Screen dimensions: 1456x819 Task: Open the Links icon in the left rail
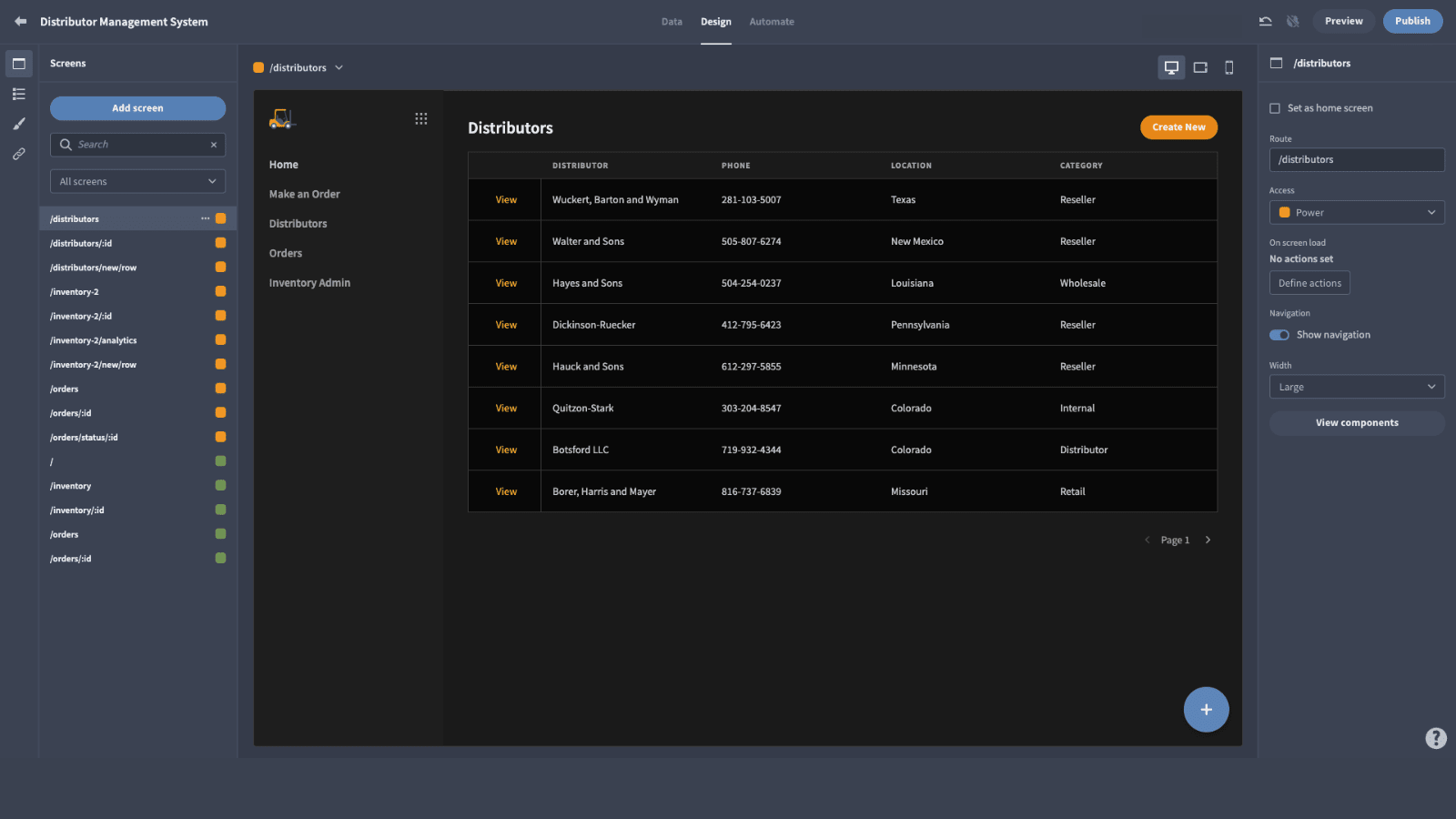[18, 154]
